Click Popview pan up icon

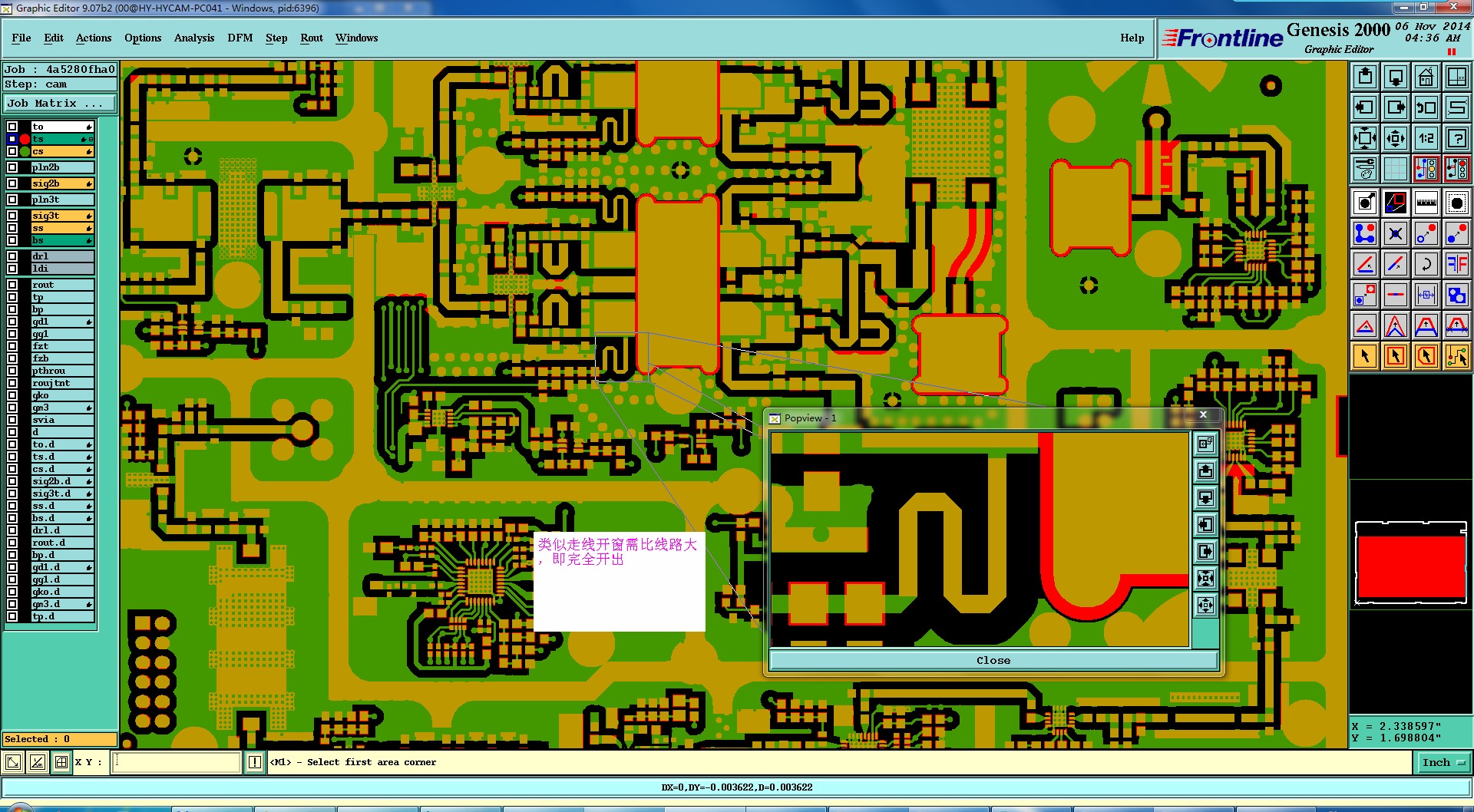pyautogui.click(x=1205, y=470)
